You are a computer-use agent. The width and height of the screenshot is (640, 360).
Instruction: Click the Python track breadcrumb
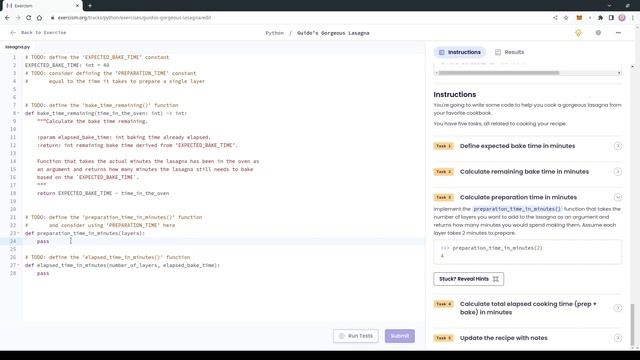274,33
